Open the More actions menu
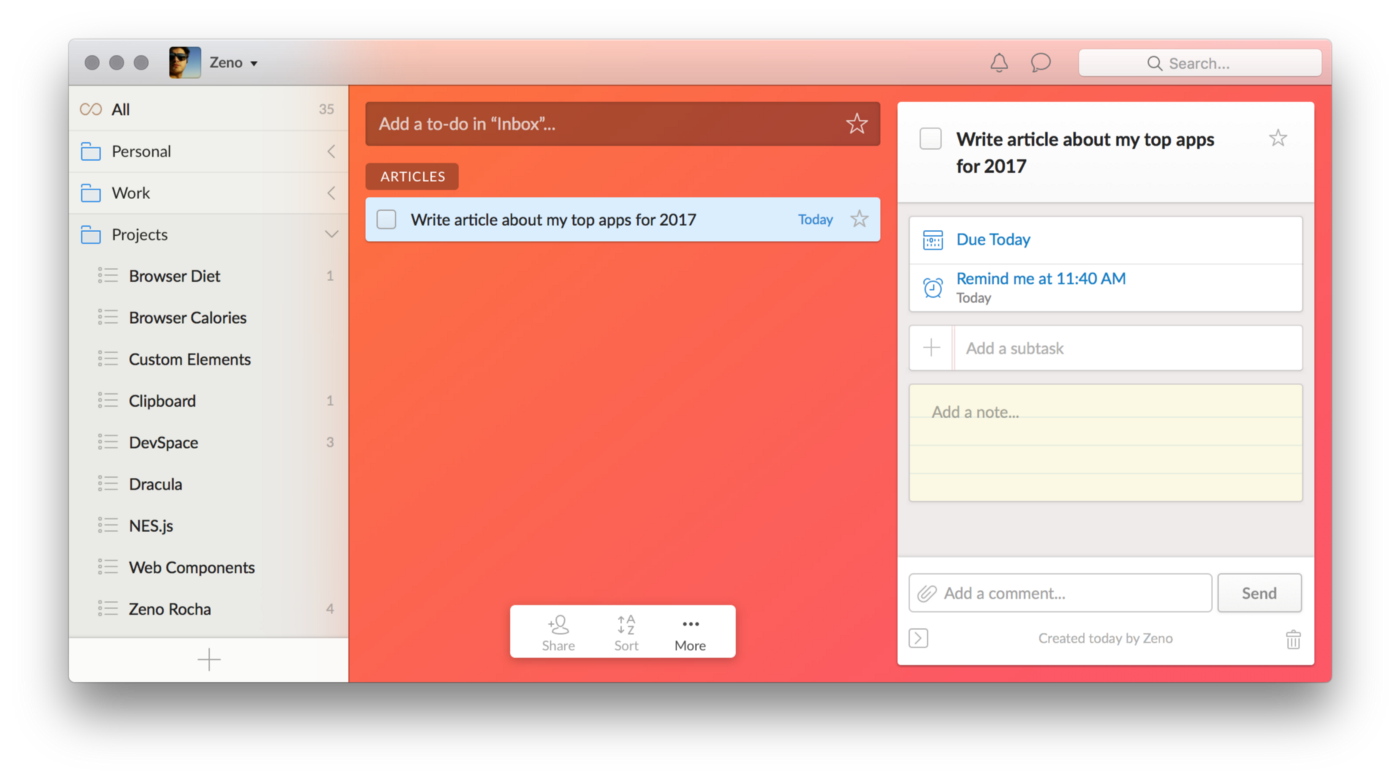 (689, 631)
